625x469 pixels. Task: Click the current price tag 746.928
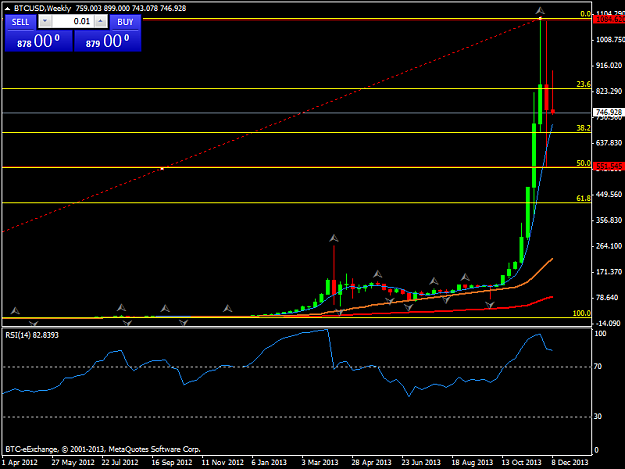pyautogui.click(x=609, y=112)
